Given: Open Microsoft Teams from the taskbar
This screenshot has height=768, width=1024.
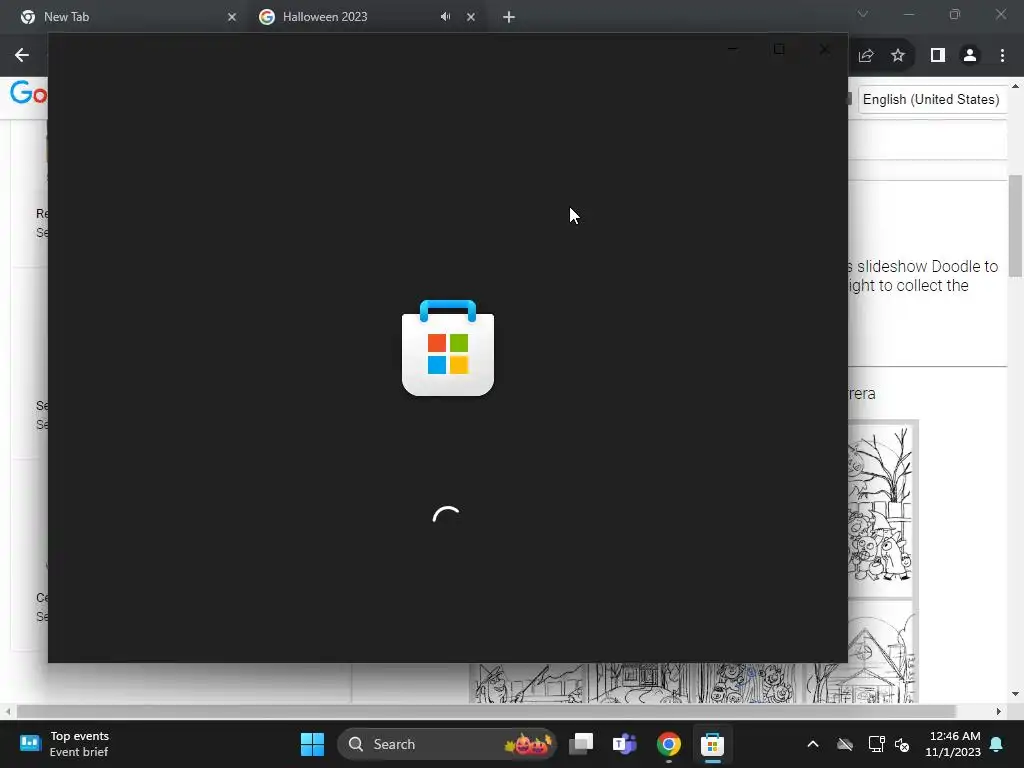Looking at the screenshot, I should tap(624, 744).
